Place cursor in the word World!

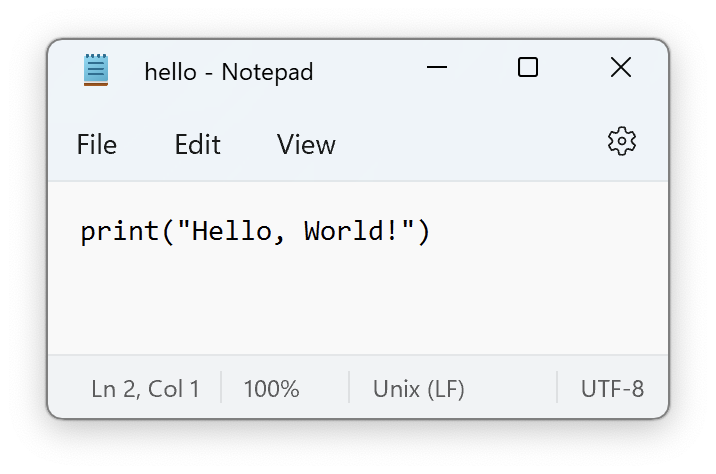350,231
